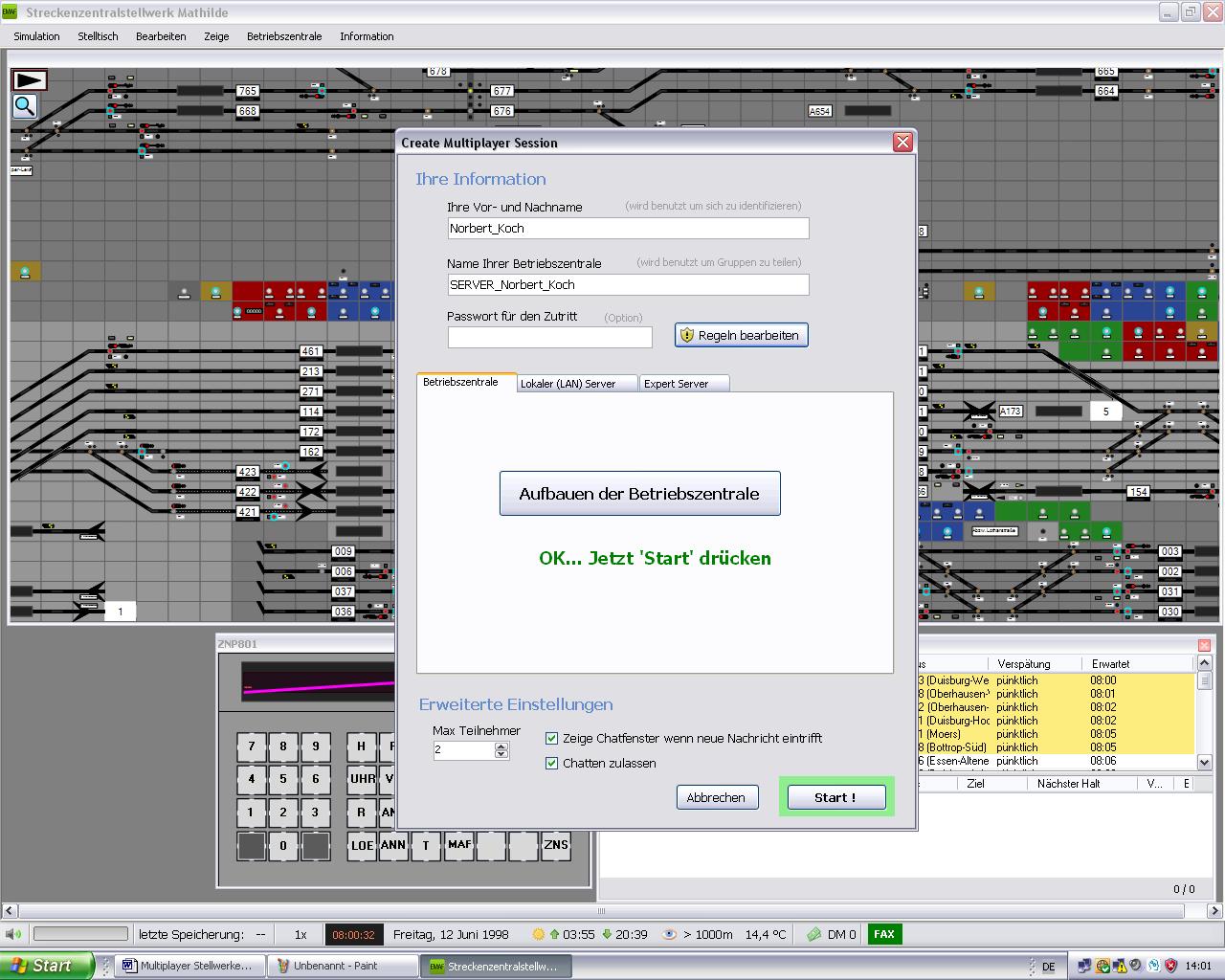Click the 'Passwort für den Zutritt' field
The image size is (1225, 980).
coord(549,337)
